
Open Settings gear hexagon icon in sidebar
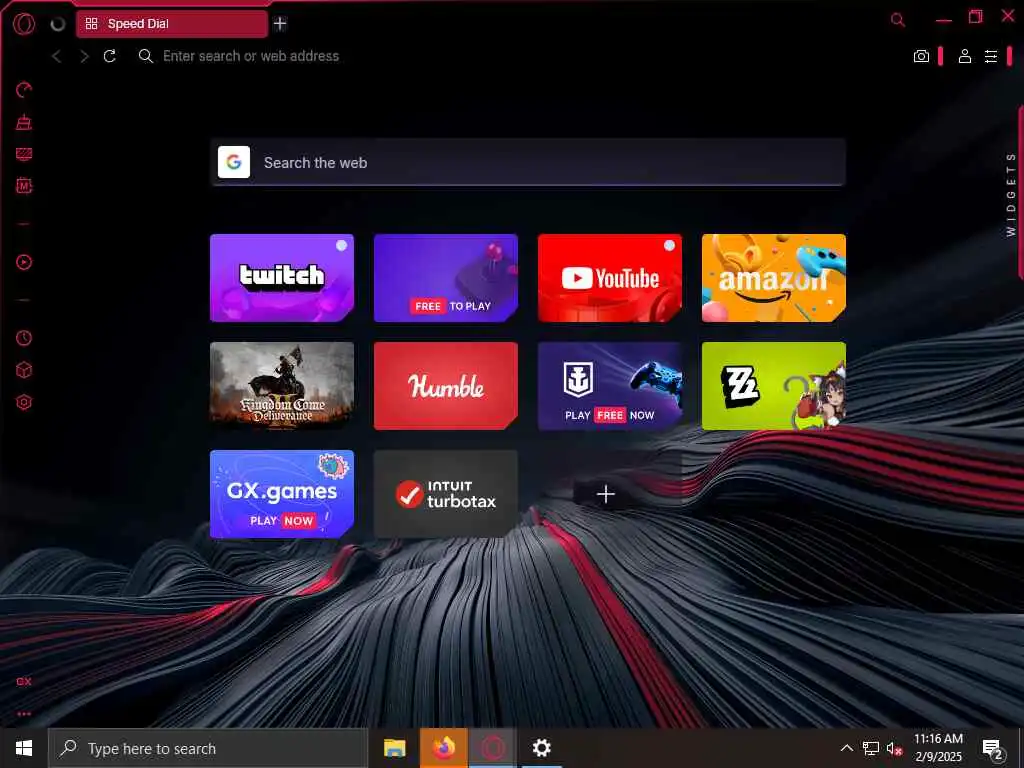click(x=24, y=402)
